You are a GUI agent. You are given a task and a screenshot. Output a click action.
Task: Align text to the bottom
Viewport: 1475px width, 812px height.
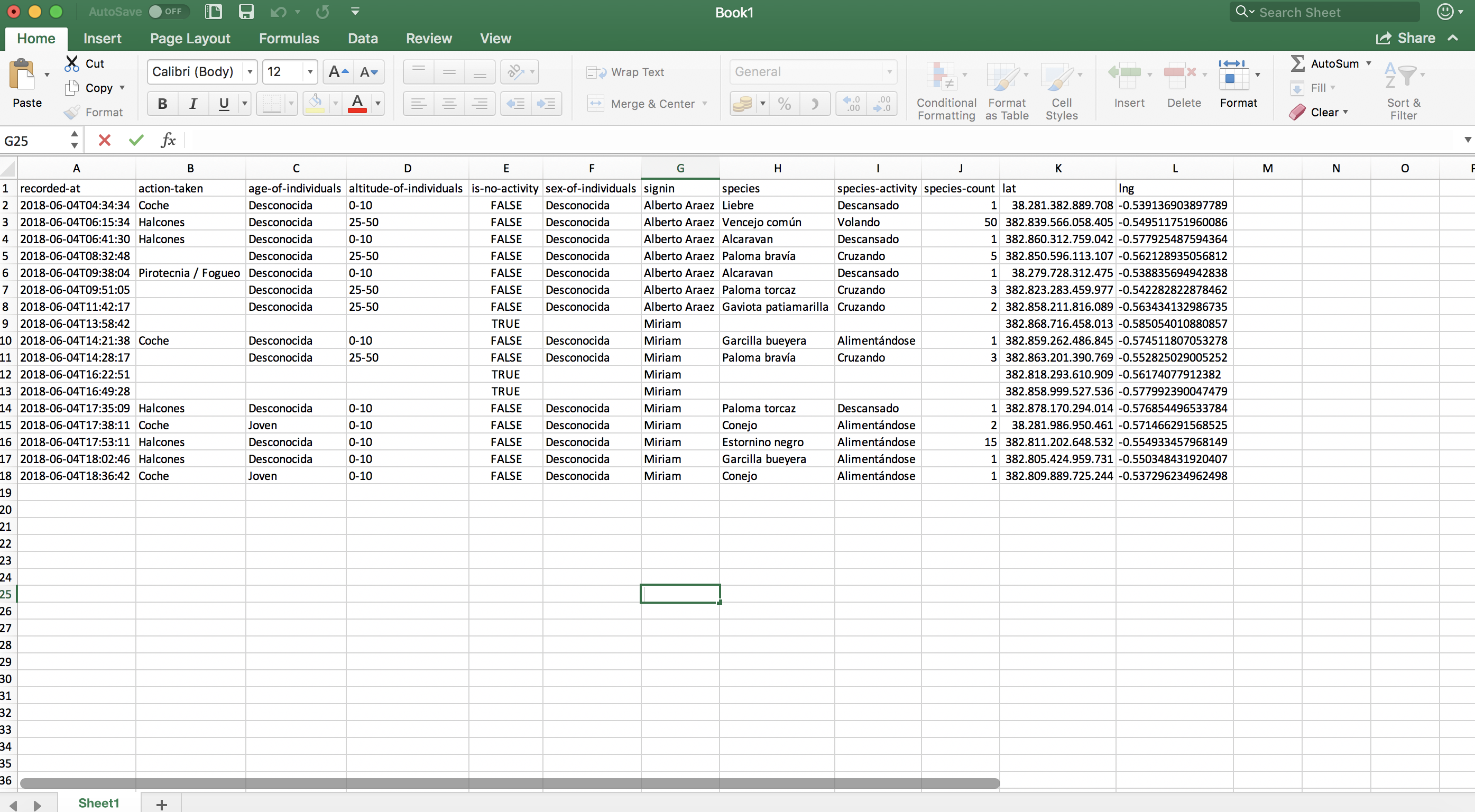coord(480,71)
